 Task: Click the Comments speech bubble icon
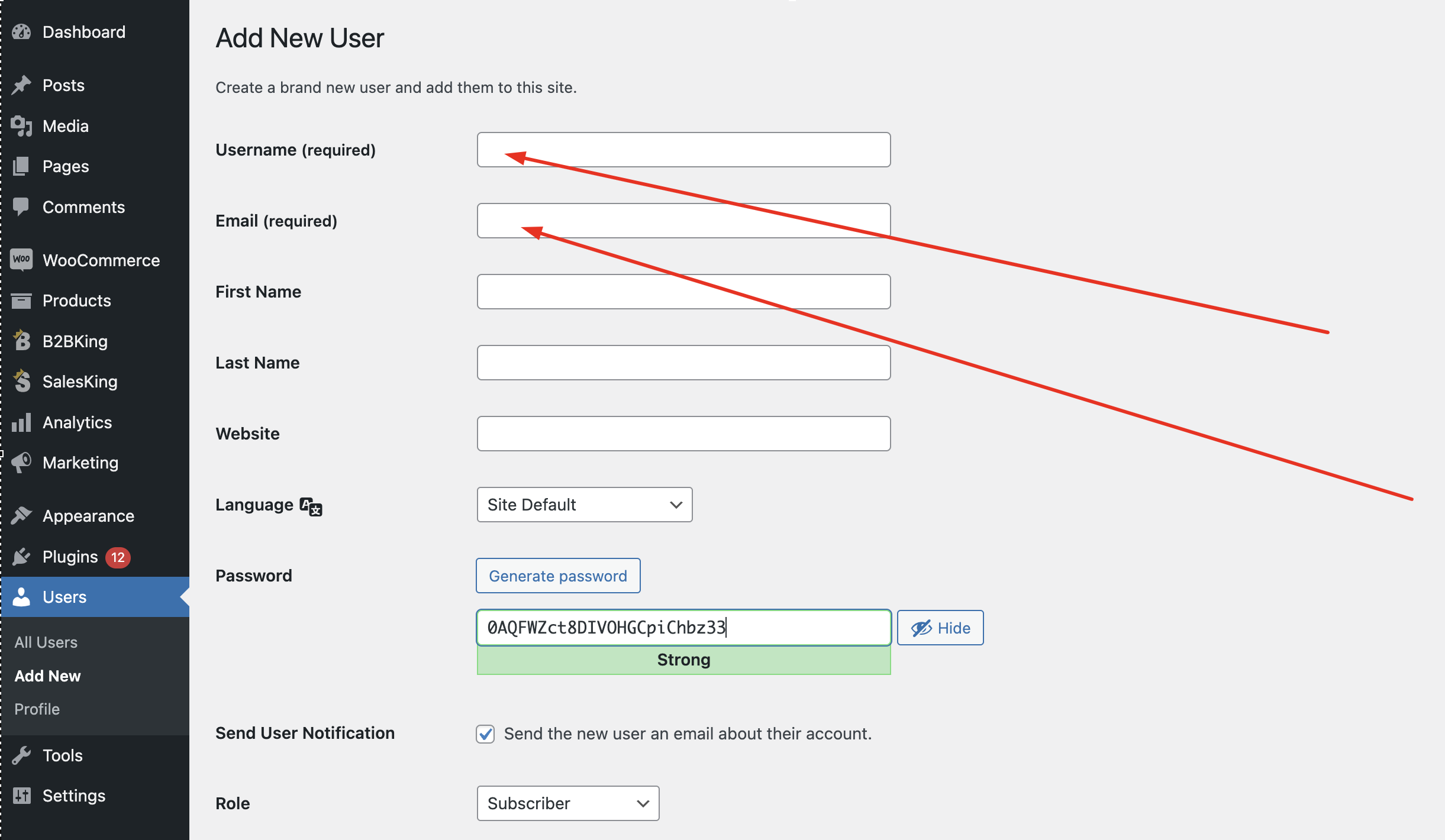tap(21, 207)
